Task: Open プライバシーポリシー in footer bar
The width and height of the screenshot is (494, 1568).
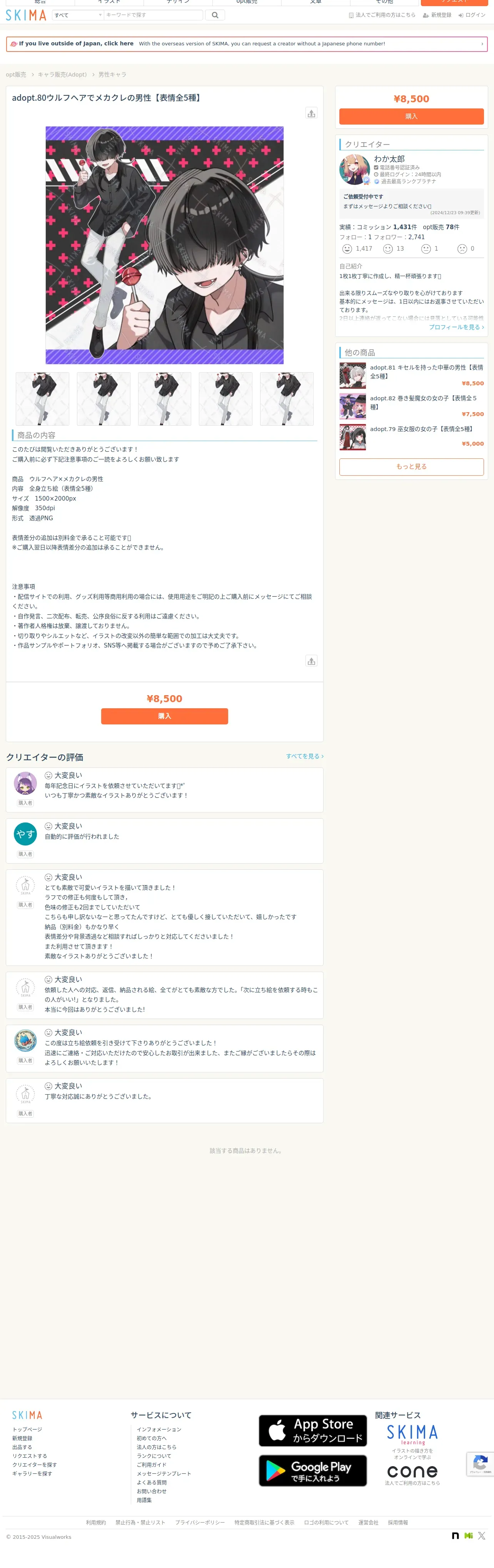Action: pos(200,1523)
